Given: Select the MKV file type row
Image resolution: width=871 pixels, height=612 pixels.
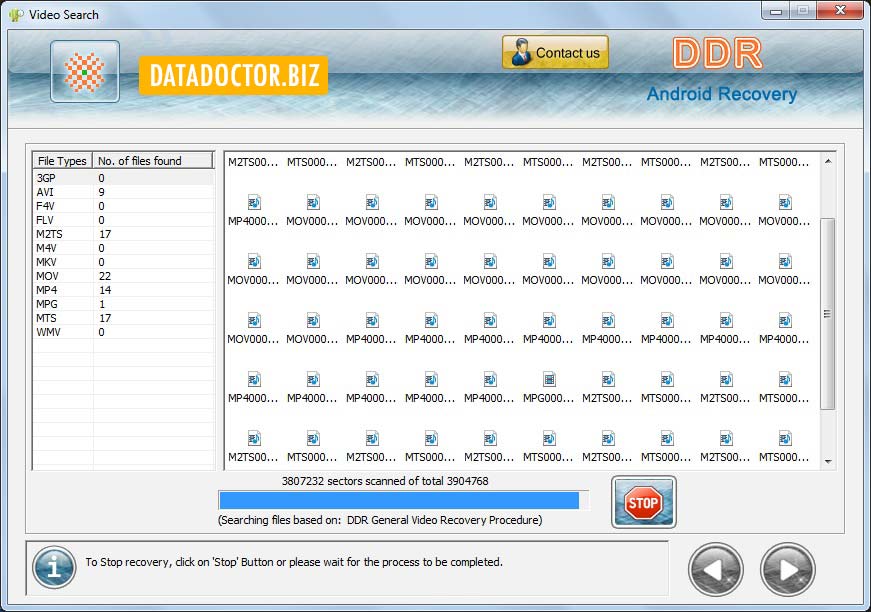Looking at the screenshot, I should 123,262.
